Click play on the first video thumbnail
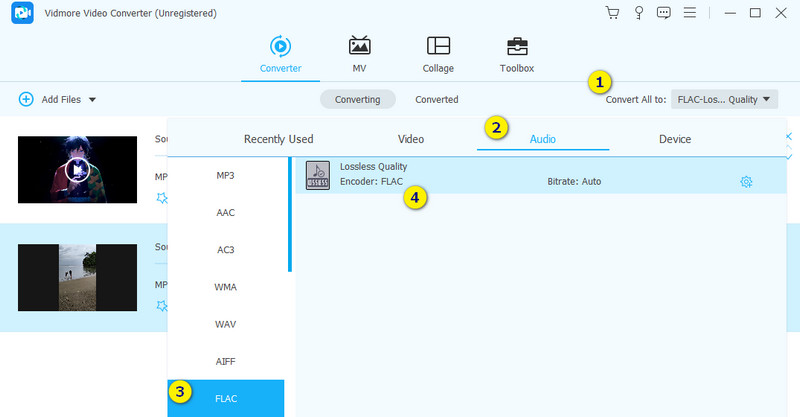Screen dimensions: 800x417 77,170
